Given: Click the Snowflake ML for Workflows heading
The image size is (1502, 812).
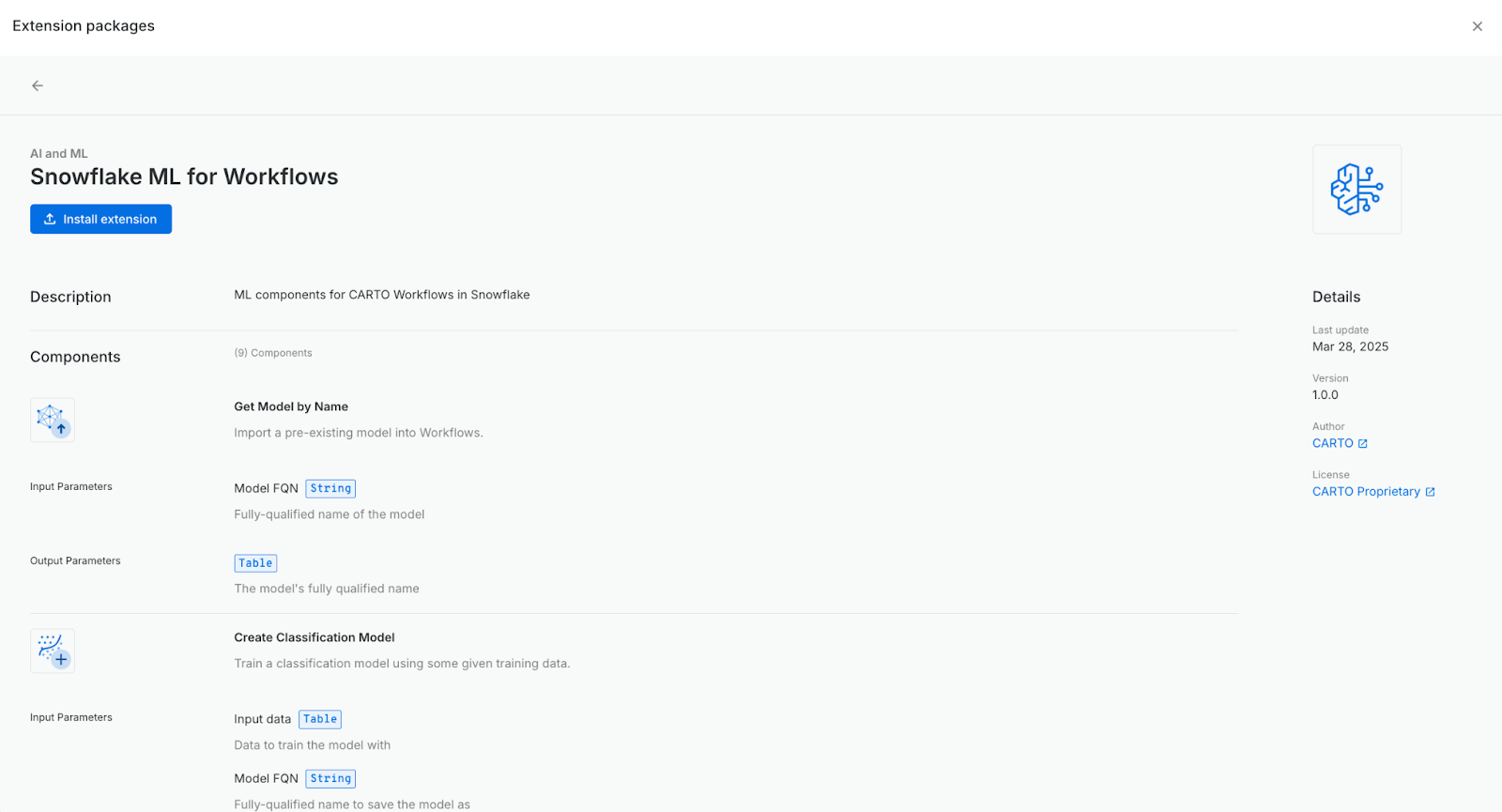Looking at the screenshot, I should 184,176.
